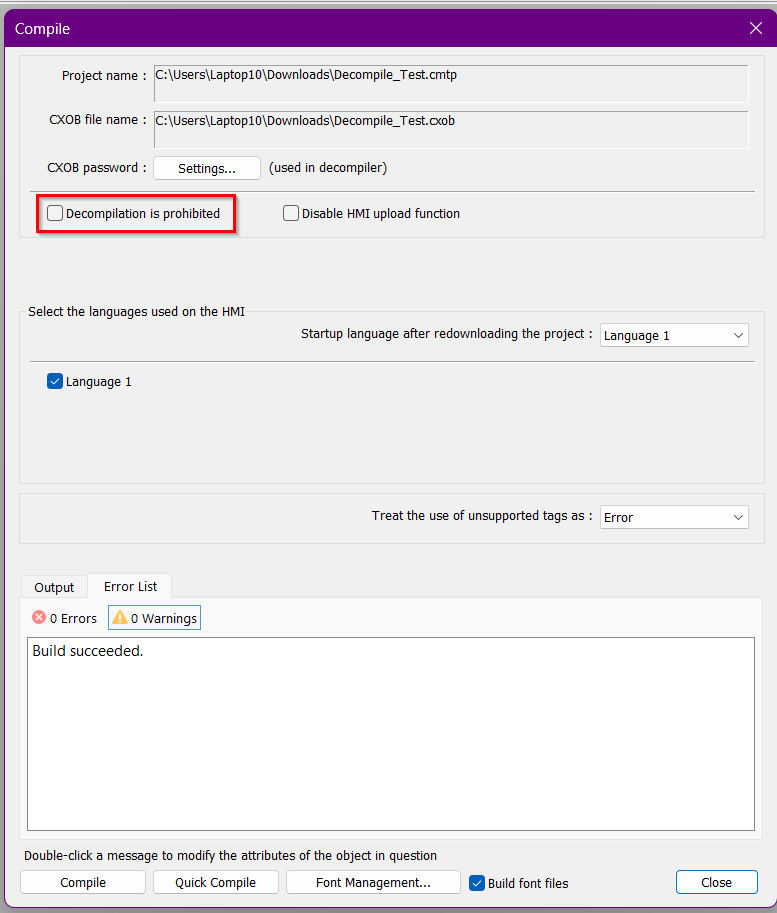Click the Compile title bar text
The width and height of the screenshot is (777, 913).
tap(42, 29)
